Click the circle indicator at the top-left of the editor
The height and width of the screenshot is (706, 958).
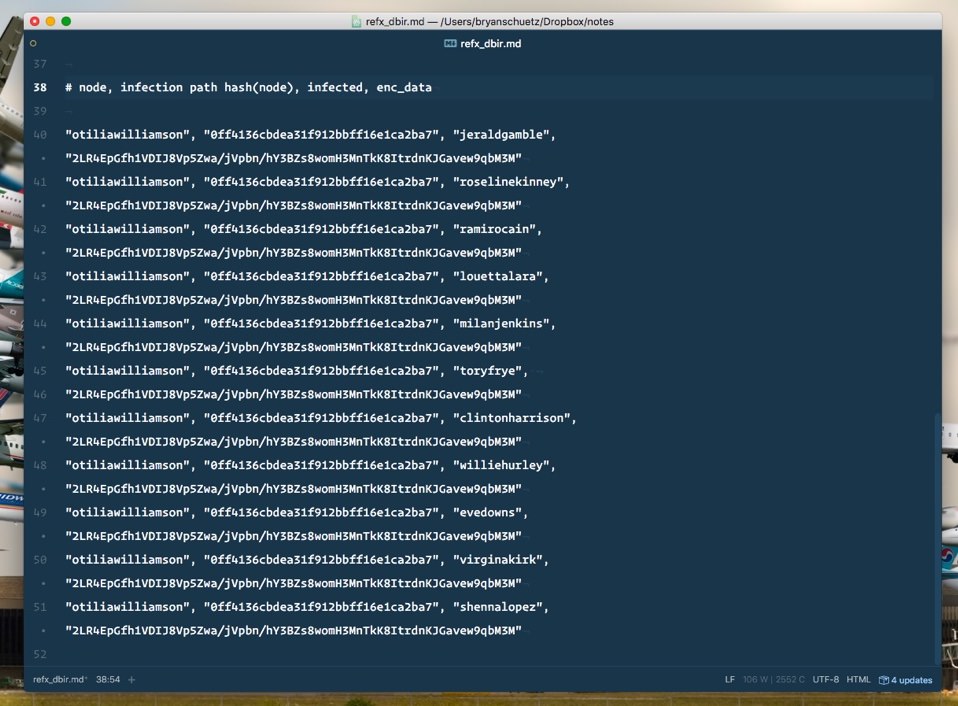[33, 43]
